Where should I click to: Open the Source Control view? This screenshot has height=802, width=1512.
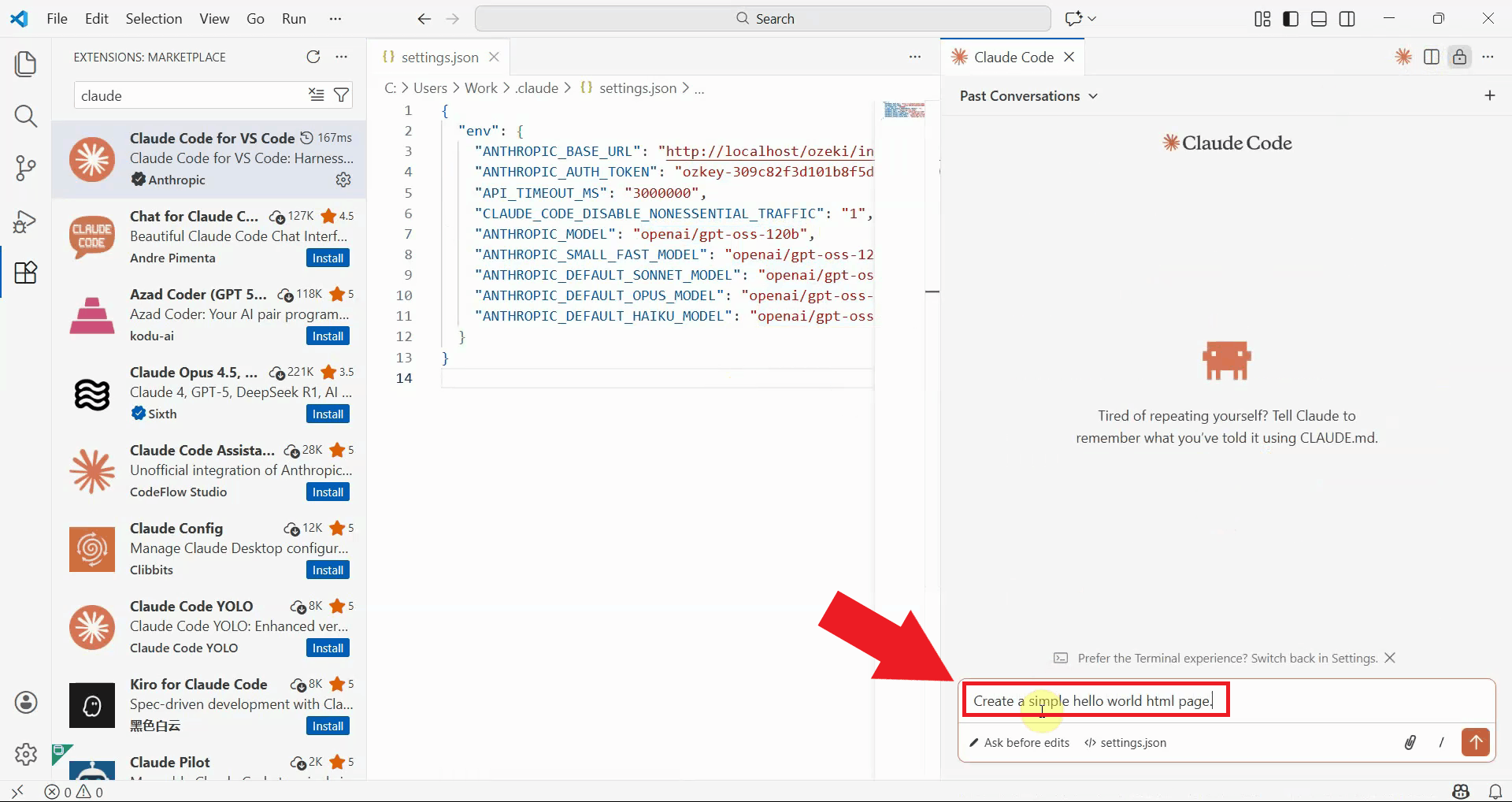(26, 168)
